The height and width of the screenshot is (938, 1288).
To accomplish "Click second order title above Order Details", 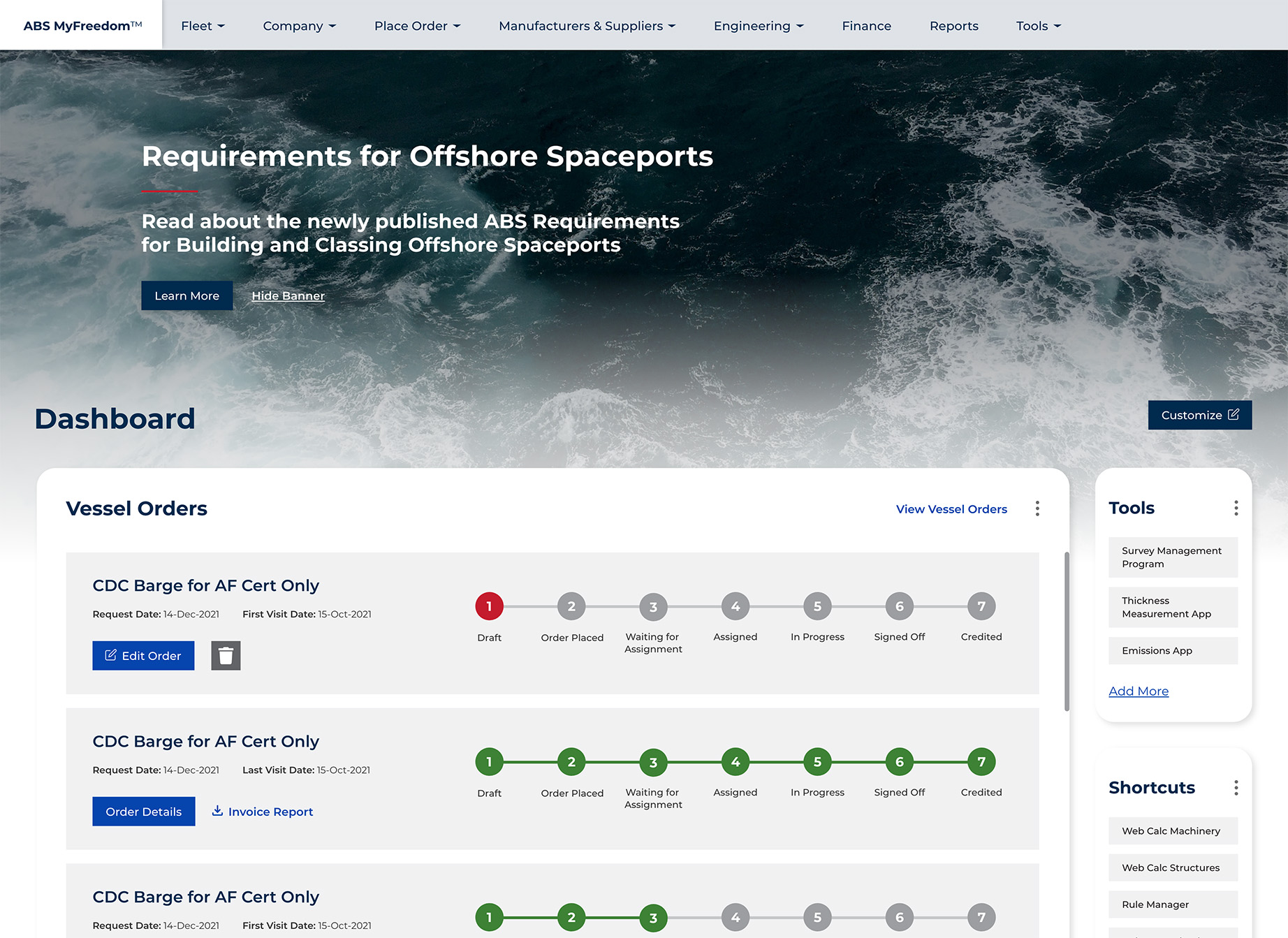I will (x=205, y=742).
